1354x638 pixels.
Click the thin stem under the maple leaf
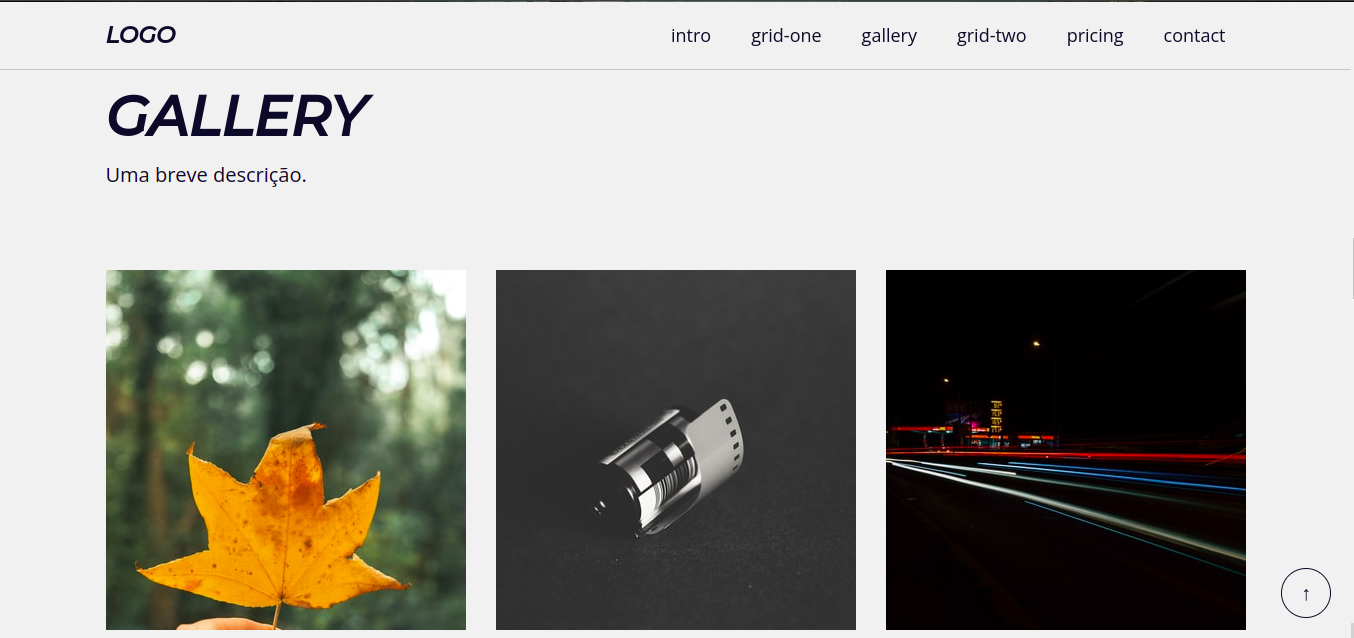tap(276, 616)
